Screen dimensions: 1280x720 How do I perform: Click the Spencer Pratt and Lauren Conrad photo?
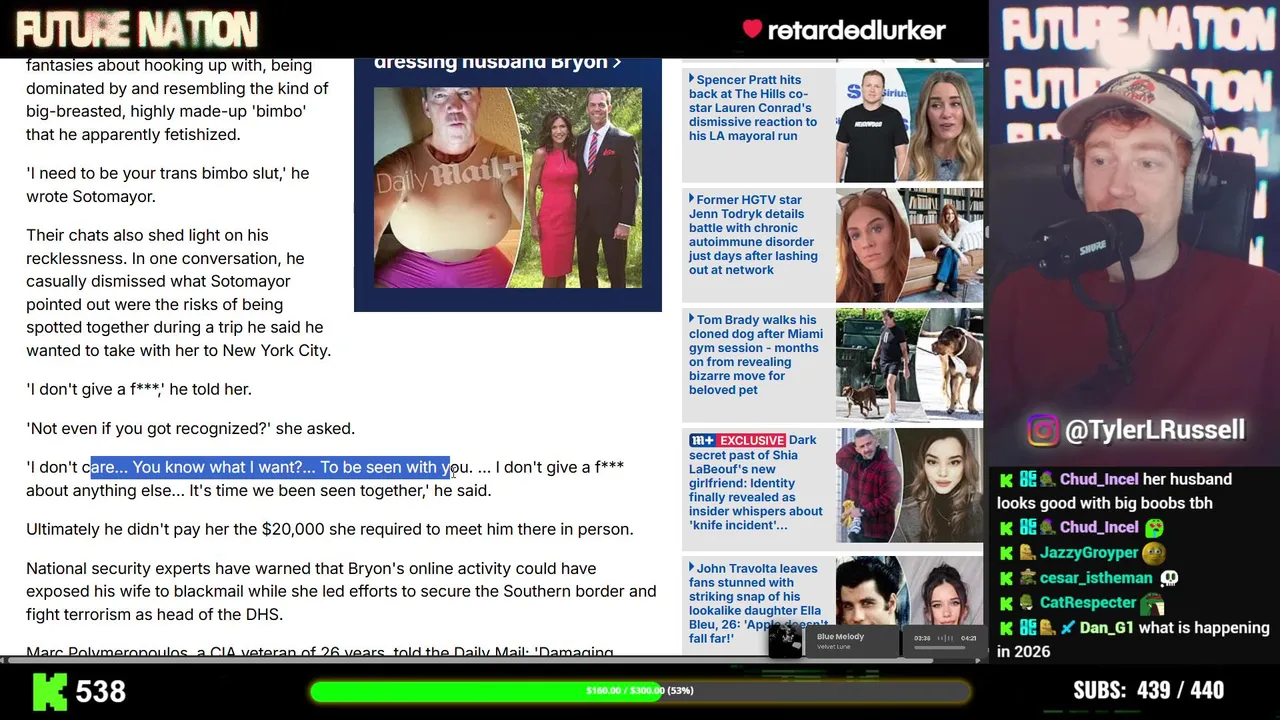tap(909, 125)
